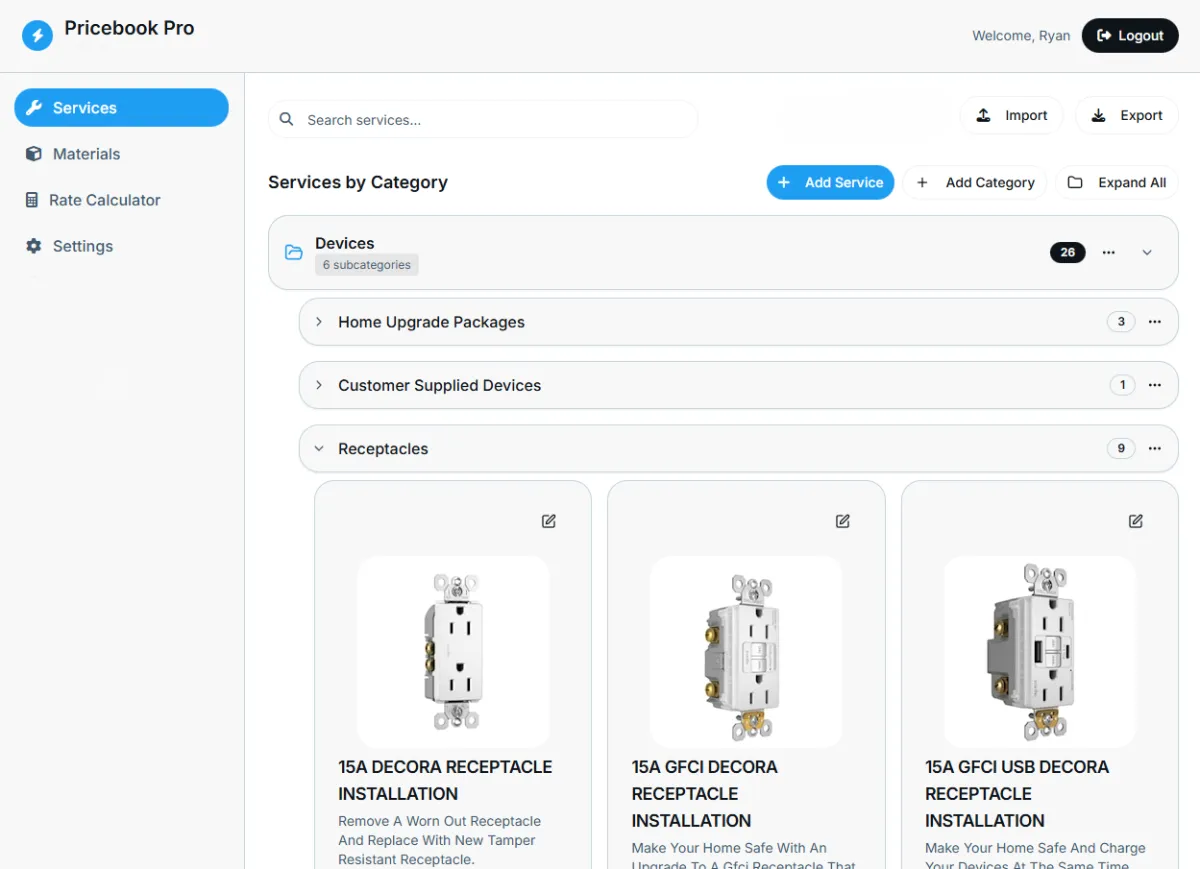
Task: Click Expand All categories button
Action: click(x=1117, y=183)
